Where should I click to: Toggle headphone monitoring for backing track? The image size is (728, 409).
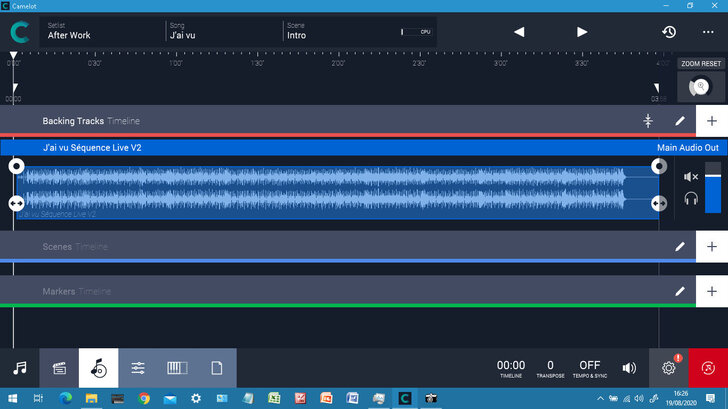[x=690, y=199]
